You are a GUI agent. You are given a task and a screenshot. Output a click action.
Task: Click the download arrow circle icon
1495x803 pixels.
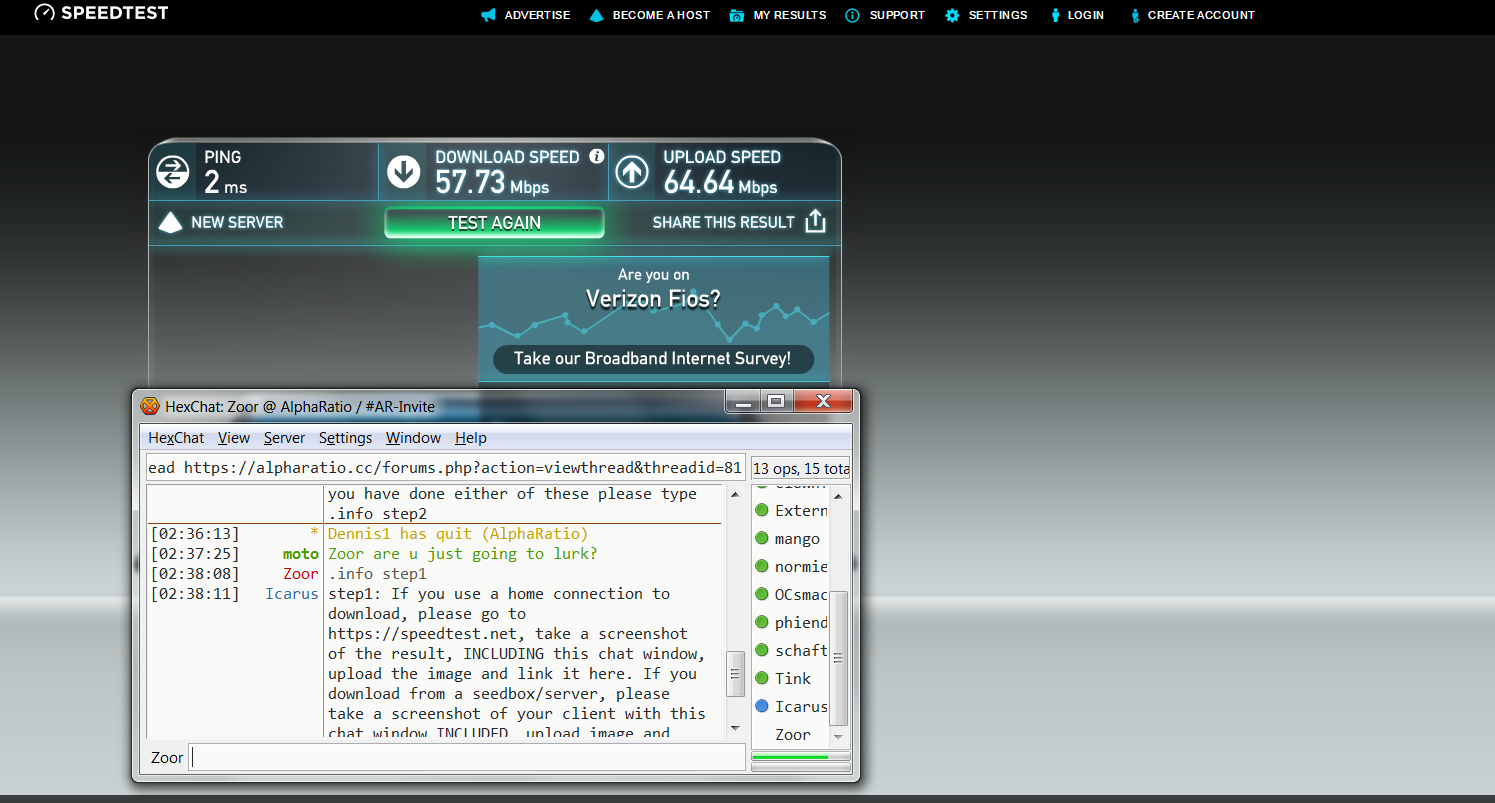[x=404, y=172]
